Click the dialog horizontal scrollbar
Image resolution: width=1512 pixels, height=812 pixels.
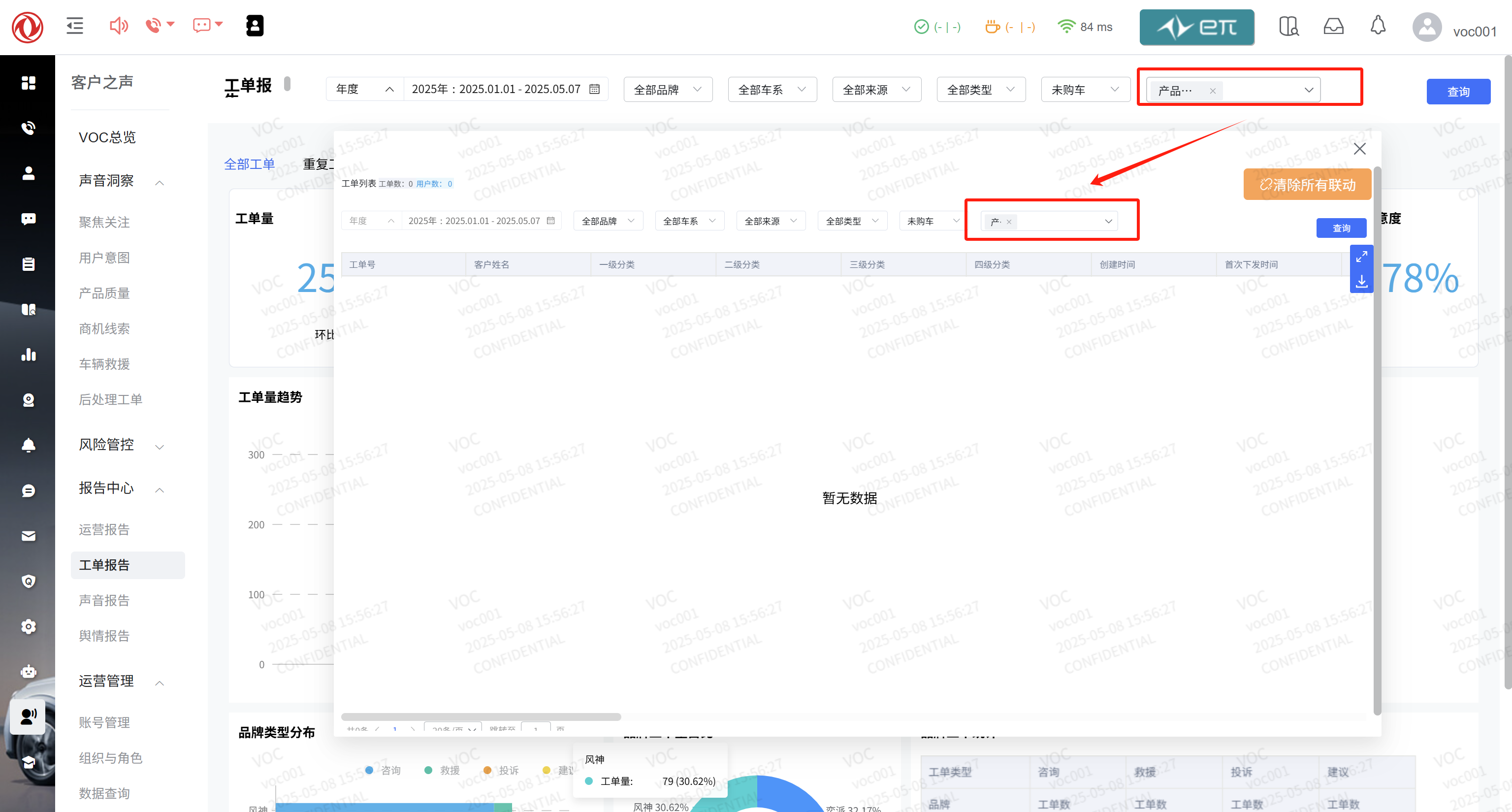pyautogui.click(x=481, y=717)
